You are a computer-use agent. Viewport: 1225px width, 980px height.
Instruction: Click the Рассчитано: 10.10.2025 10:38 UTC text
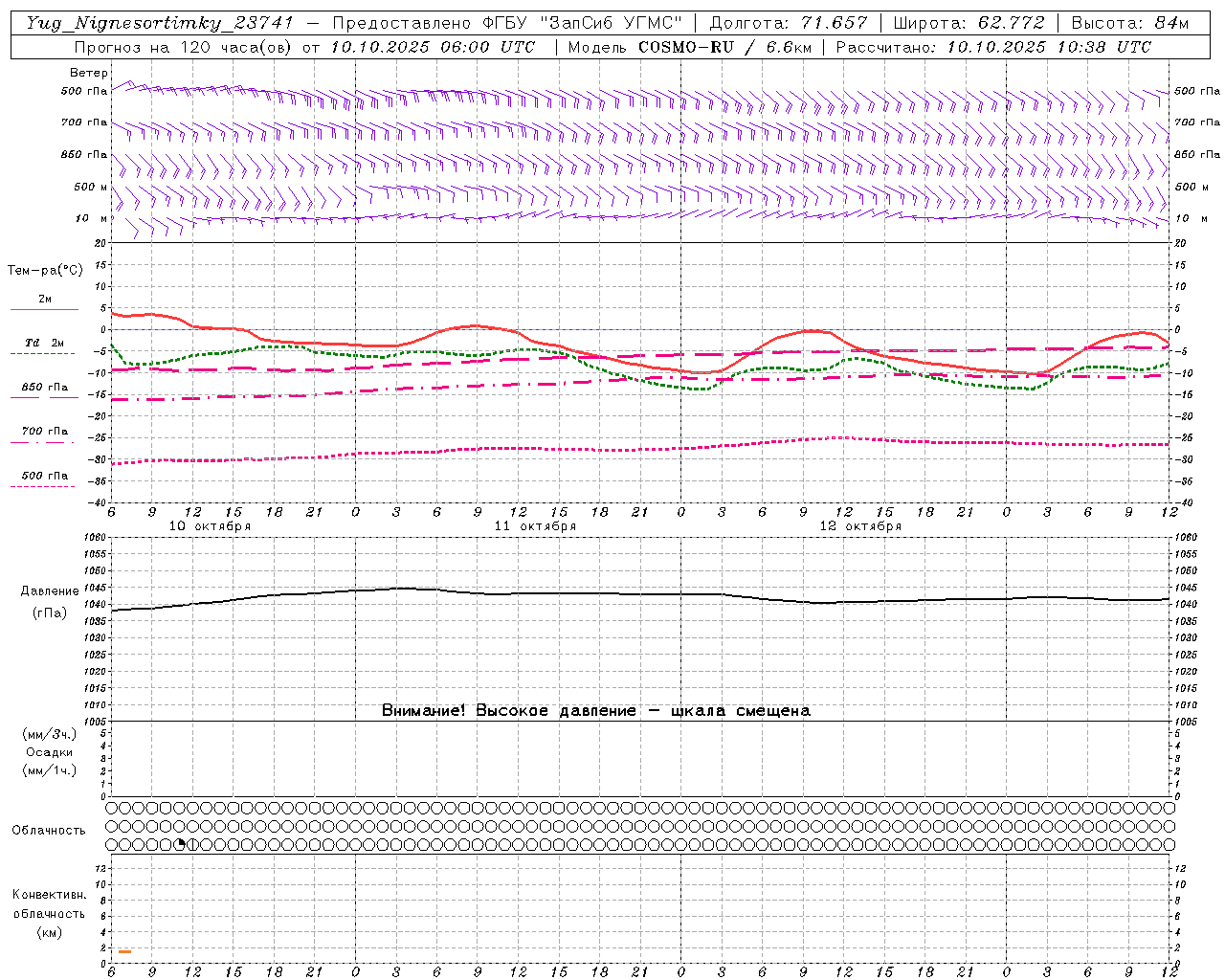click(x=993, y=47)
